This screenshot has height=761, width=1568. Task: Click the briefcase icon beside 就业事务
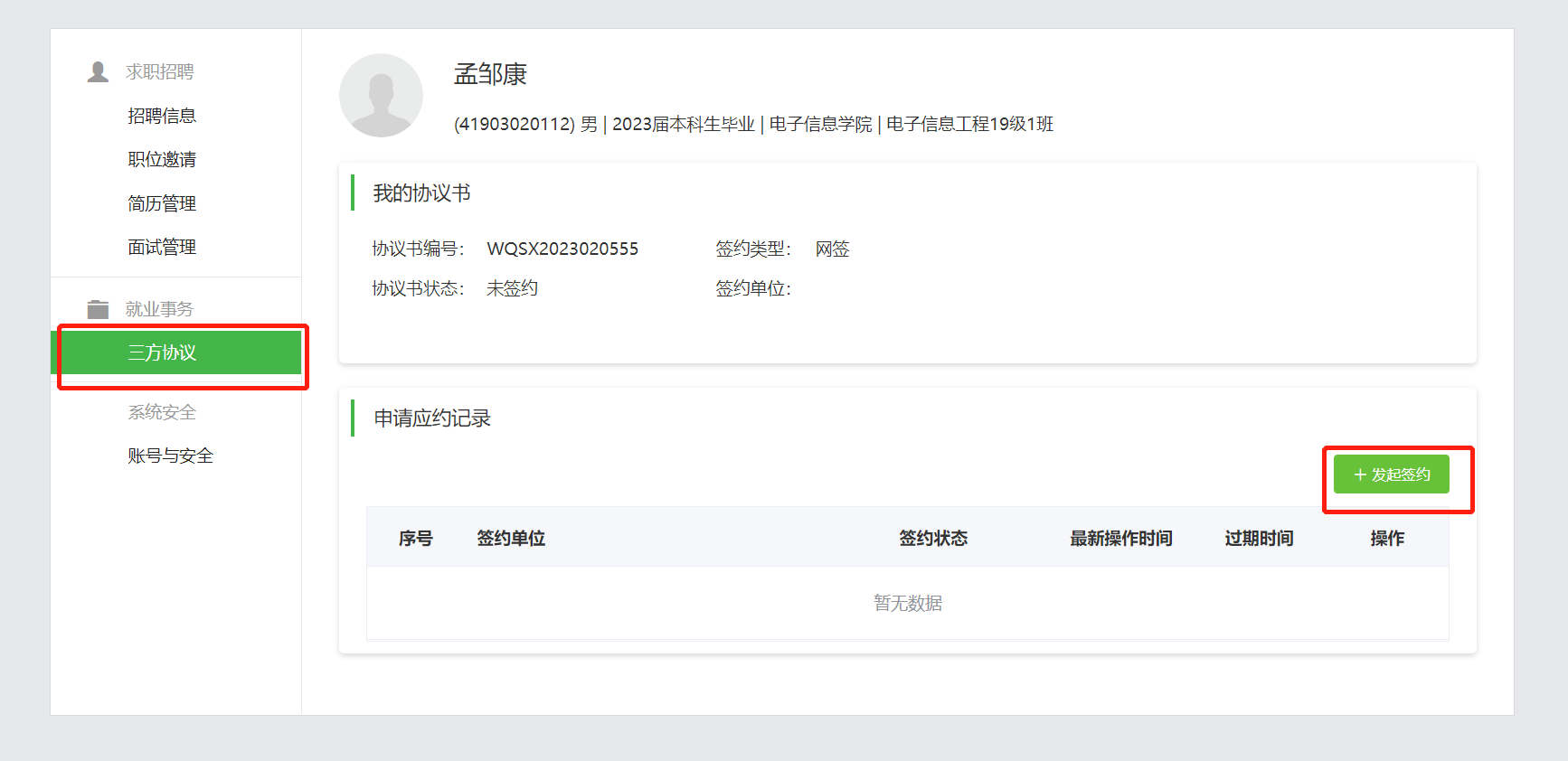click(x=98, y=309)
